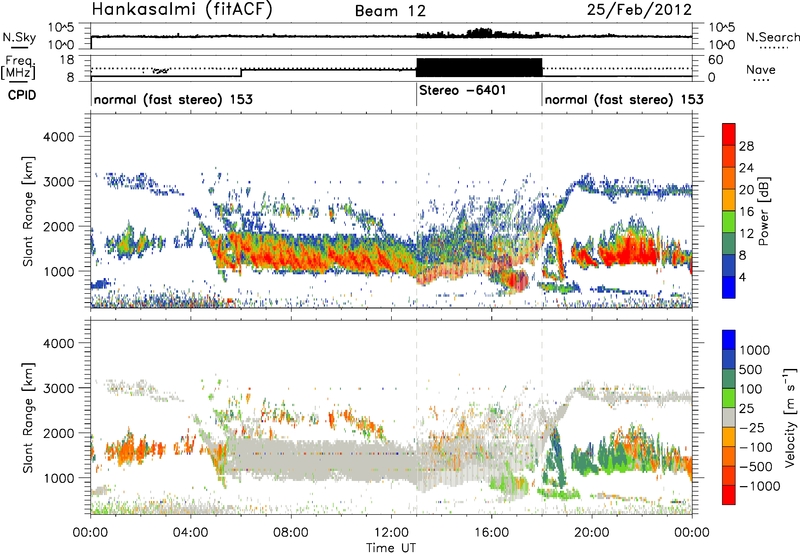This screenshot has height=554, width=800.
Task: Select the 500 value on Velocity scale
Action: pos(752,370)
